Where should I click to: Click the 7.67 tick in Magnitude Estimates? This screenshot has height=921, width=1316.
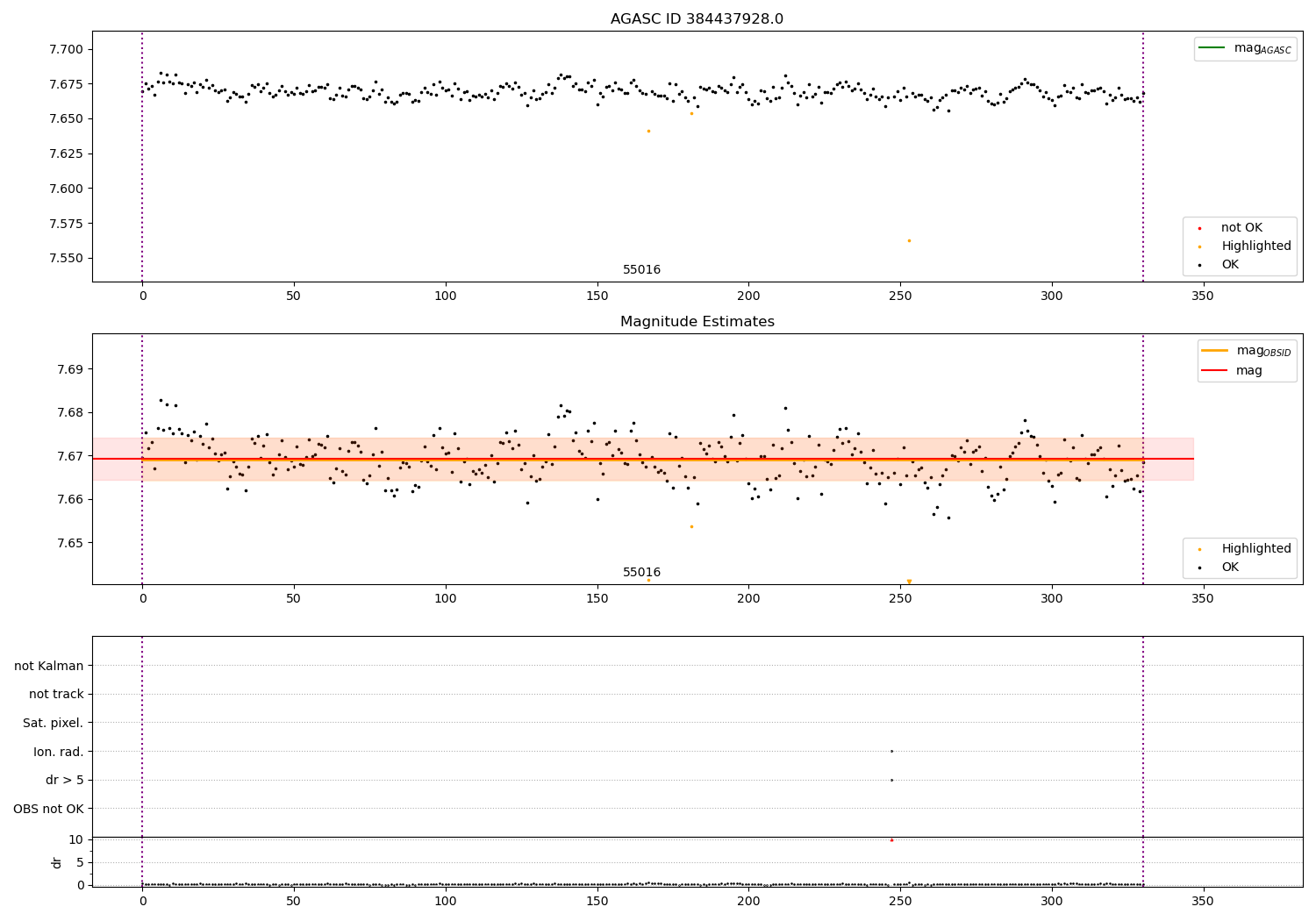(x=70, y=456)
